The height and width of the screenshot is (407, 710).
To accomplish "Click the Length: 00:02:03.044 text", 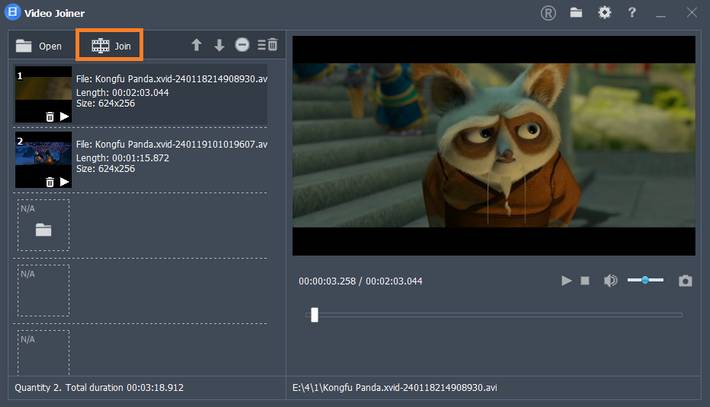I will 122,92.
